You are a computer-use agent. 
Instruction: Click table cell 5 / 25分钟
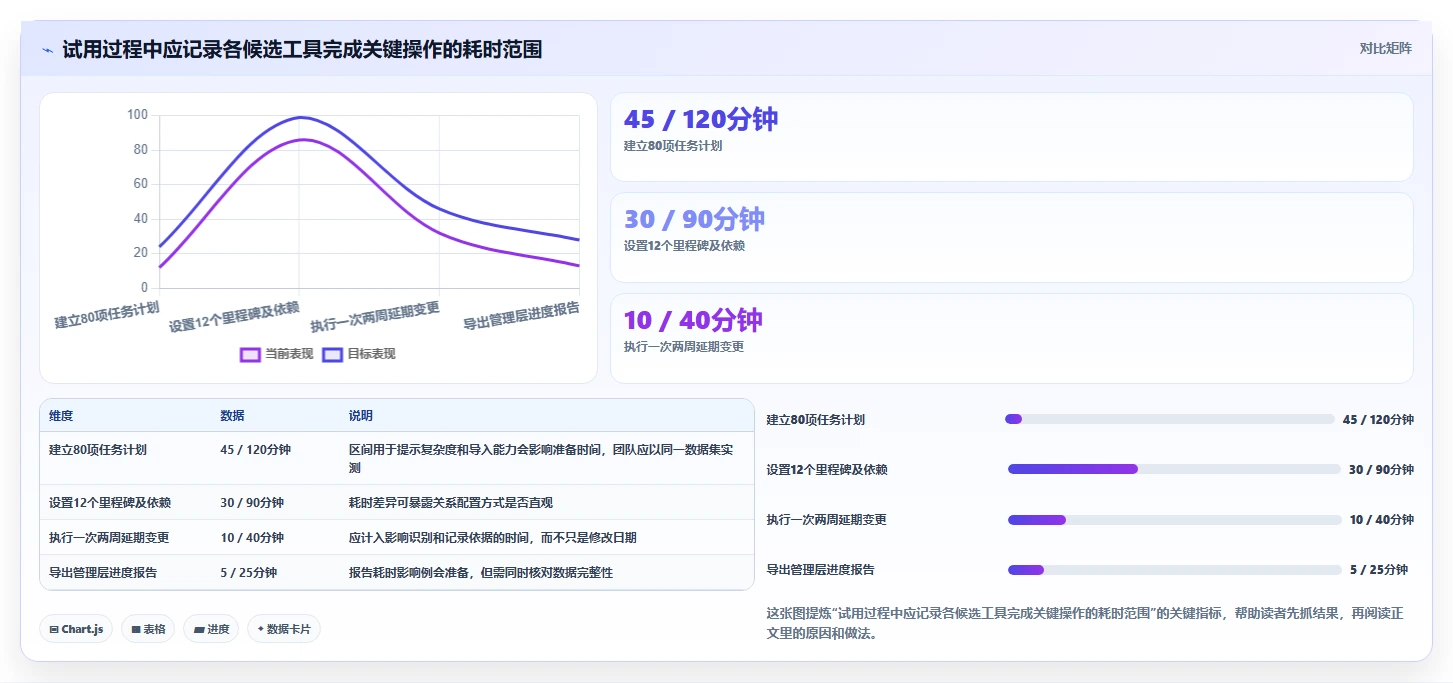pos(248,573)
